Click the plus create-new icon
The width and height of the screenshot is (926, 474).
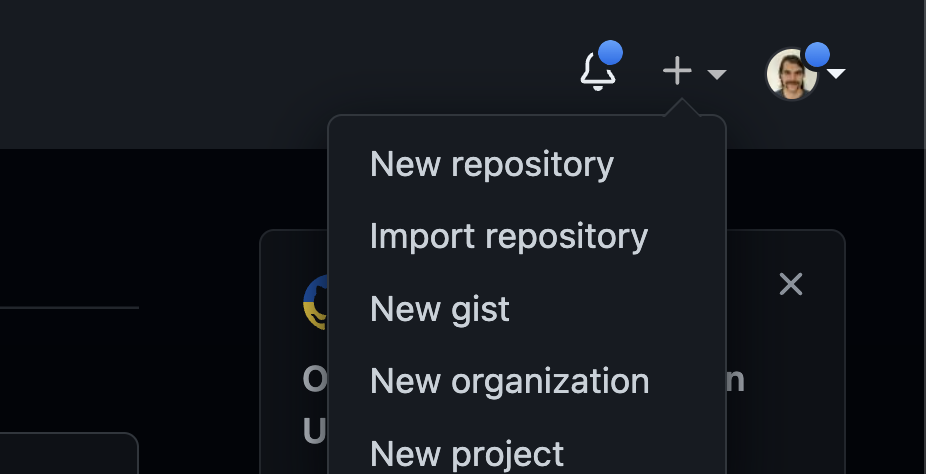[677, 71]
